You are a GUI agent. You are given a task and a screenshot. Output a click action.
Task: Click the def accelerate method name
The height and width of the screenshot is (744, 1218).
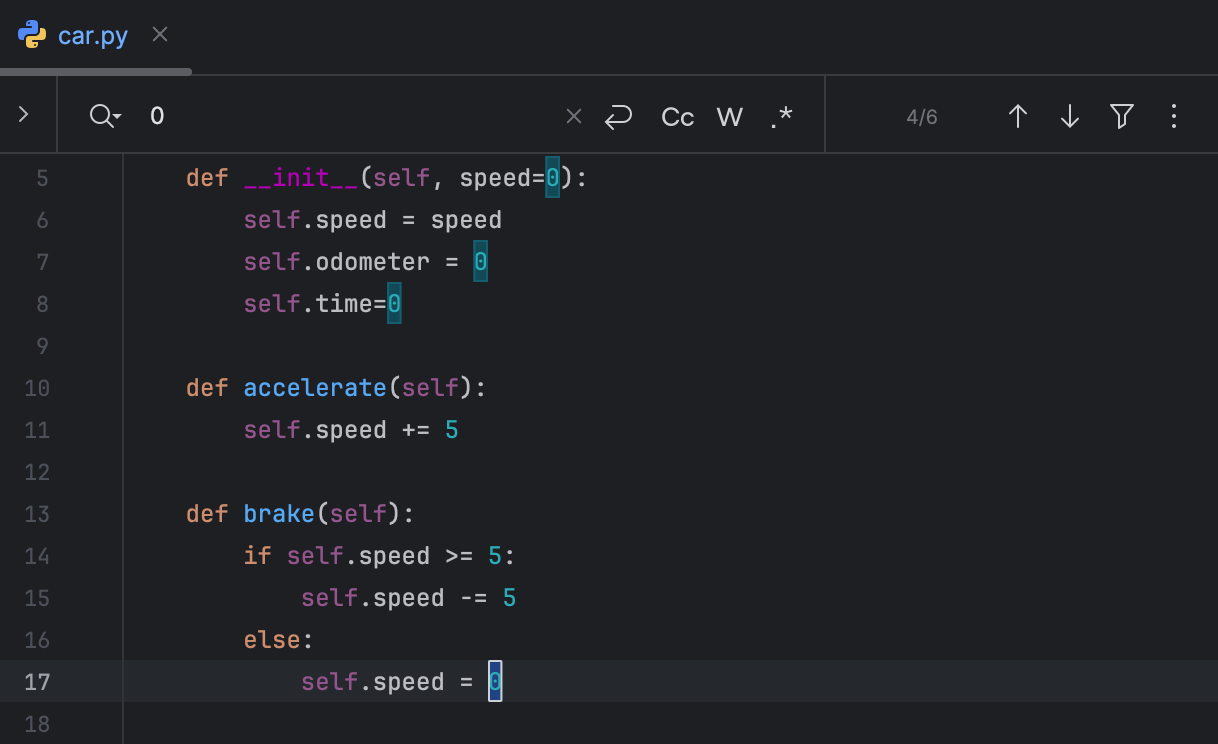315,387
